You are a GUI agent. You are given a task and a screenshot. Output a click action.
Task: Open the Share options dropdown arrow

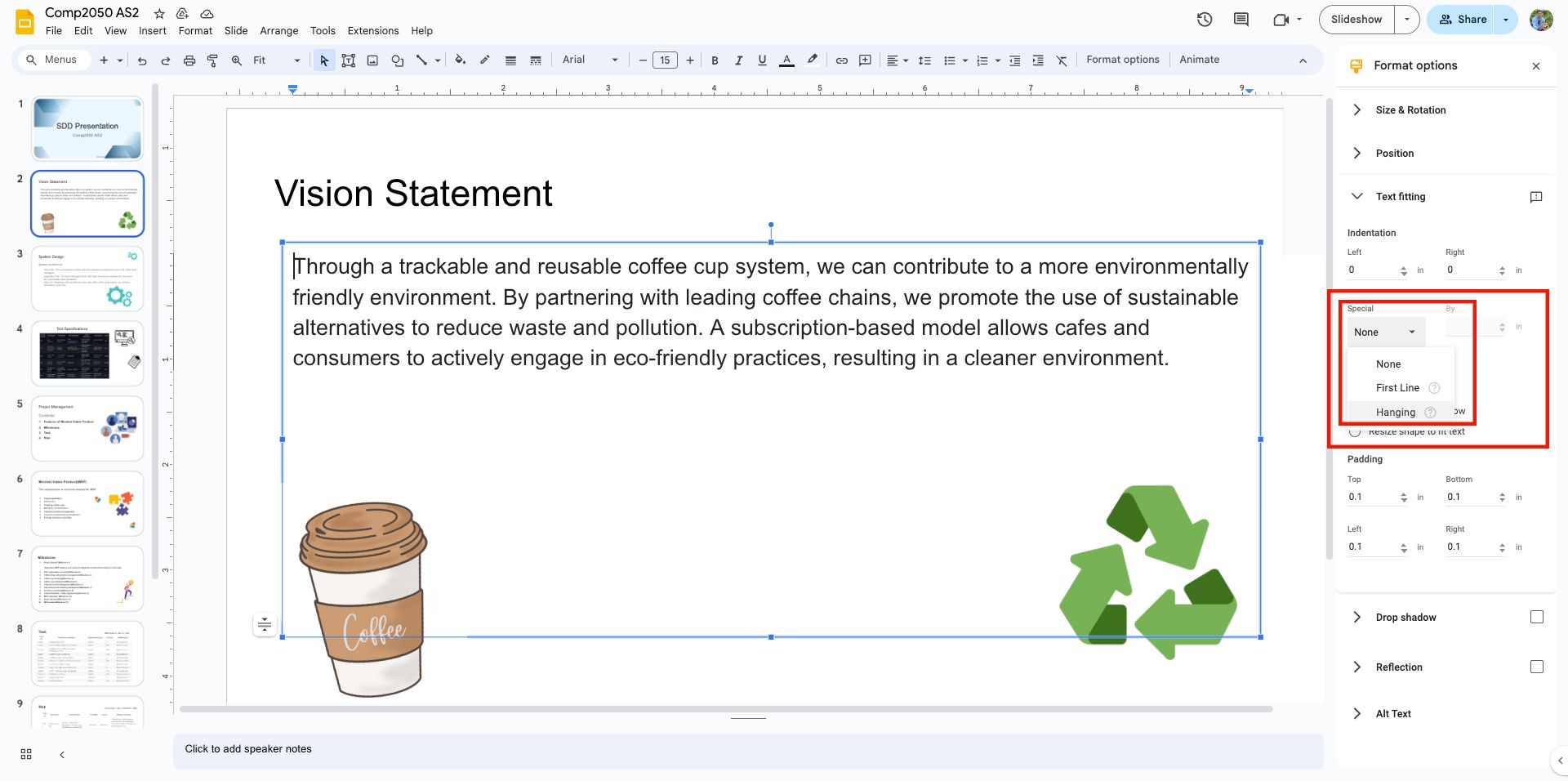[1506, 20]
